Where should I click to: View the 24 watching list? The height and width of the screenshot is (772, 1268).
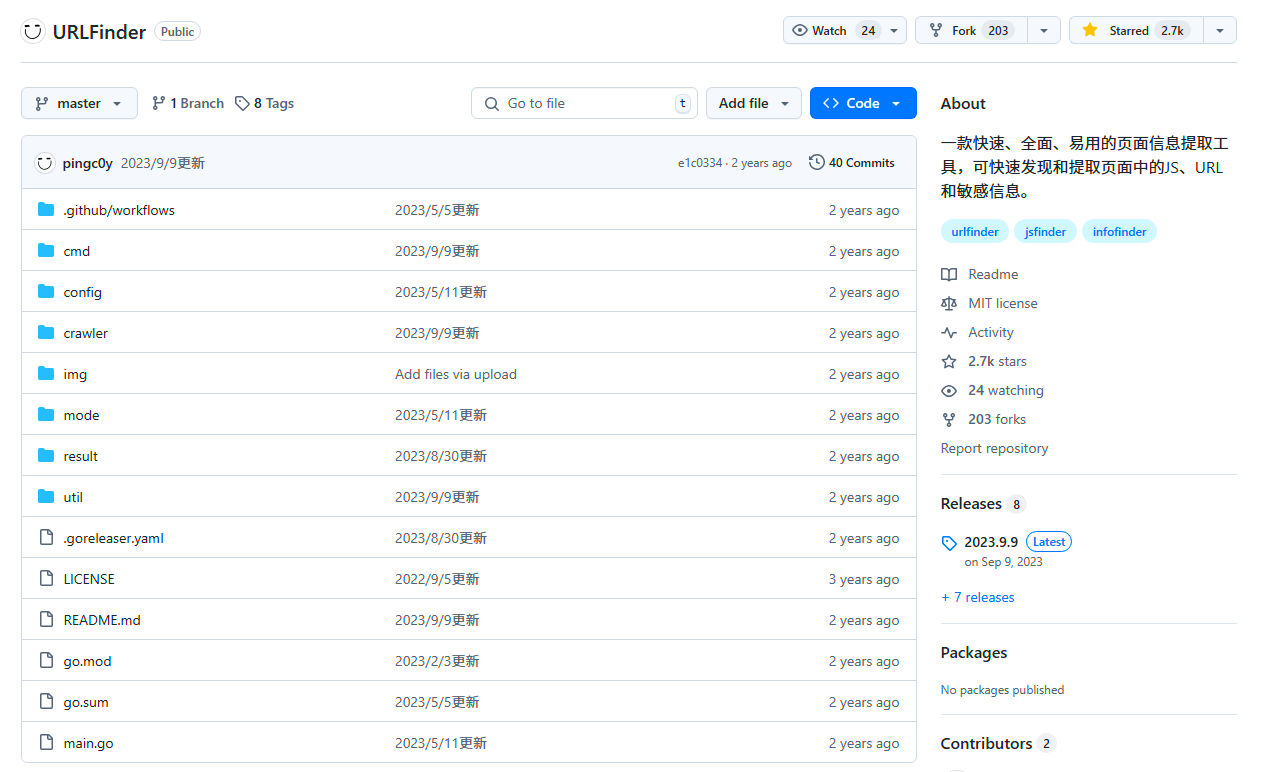(x=1006, y=390)
